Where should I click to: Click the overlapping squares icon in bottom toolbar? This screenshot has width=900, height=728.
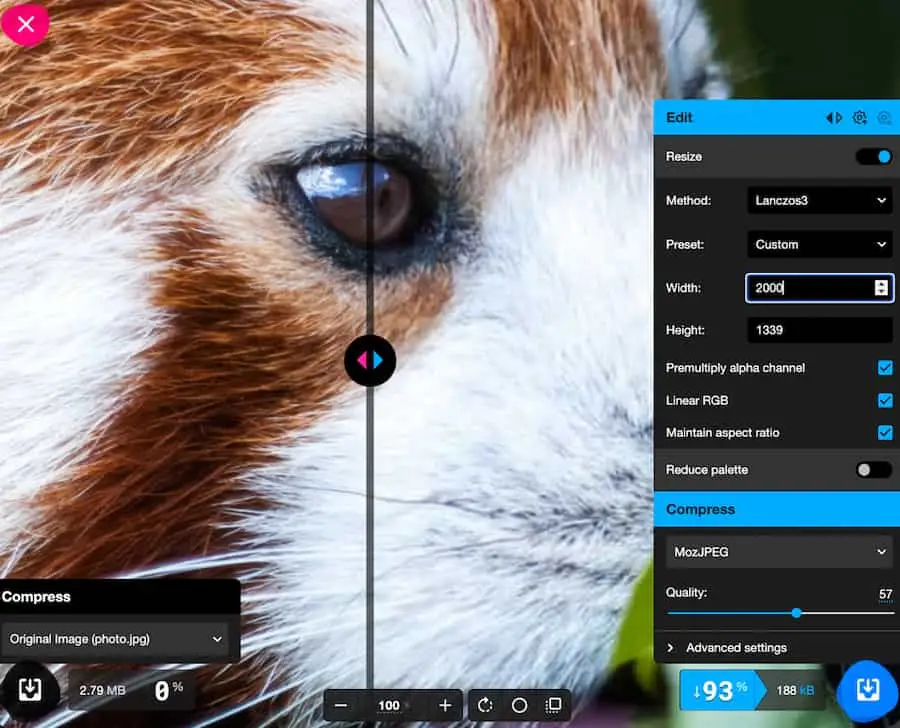coord(553,705)
